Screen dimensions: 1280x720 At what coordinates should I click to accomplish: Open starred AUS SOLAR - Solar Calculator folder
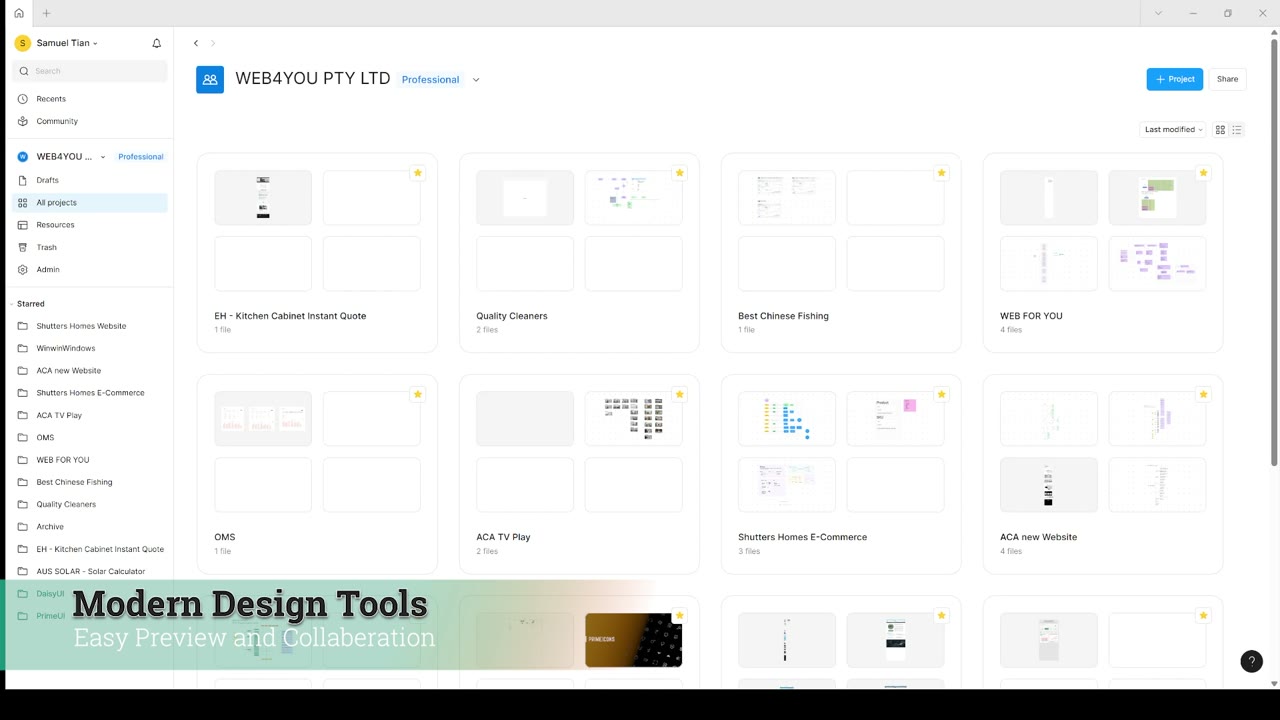click(x=89, y=572)
